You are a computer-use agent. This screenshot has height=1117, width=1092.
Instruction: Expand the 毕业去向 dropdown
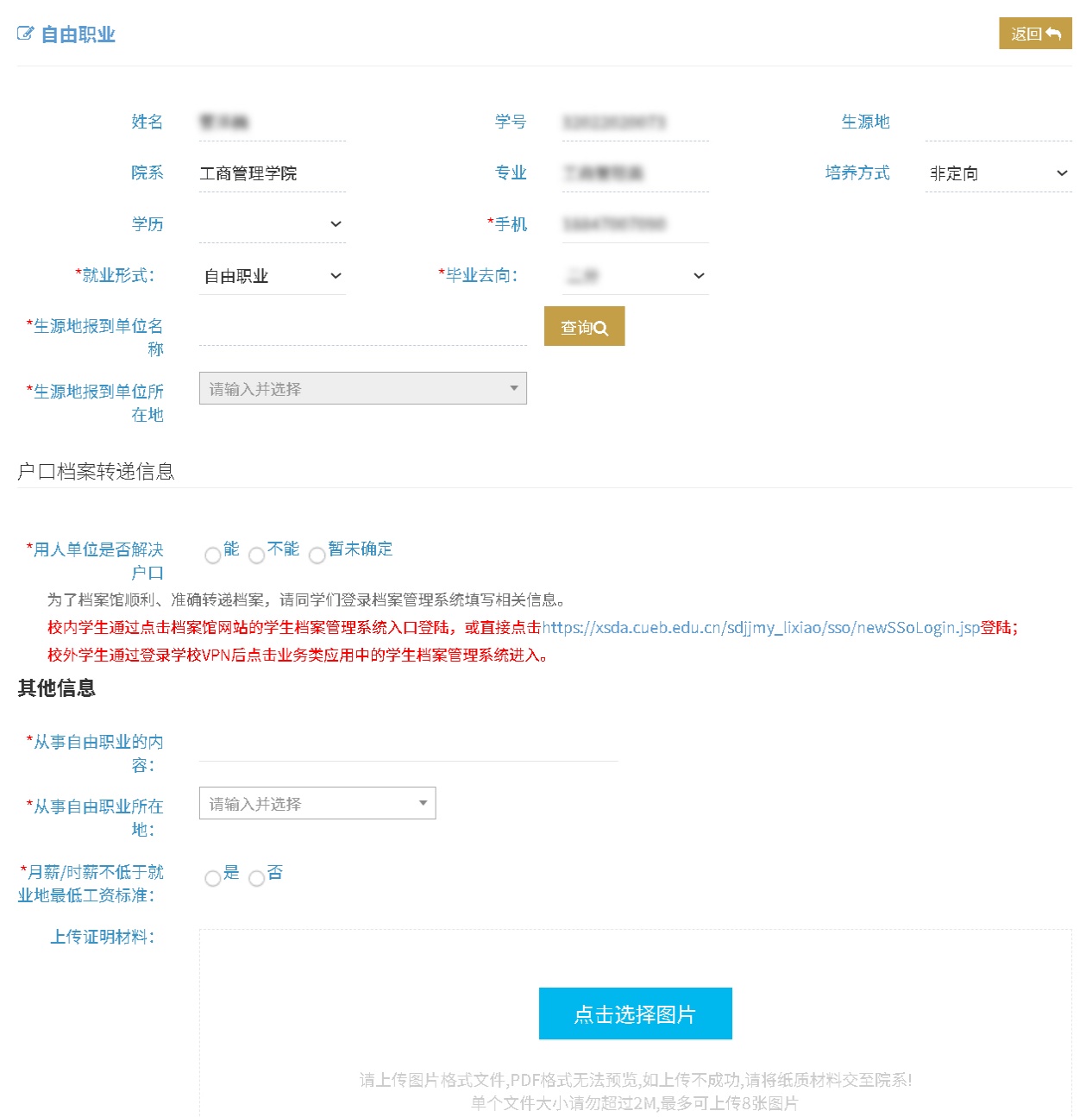click(635, 276)
